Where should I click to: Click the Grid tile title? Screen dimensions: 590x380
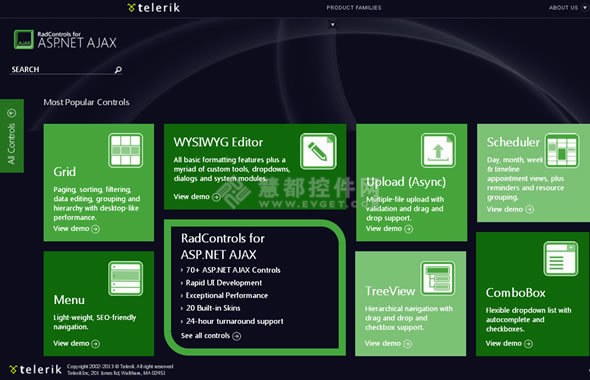click(x=65, y=172)
